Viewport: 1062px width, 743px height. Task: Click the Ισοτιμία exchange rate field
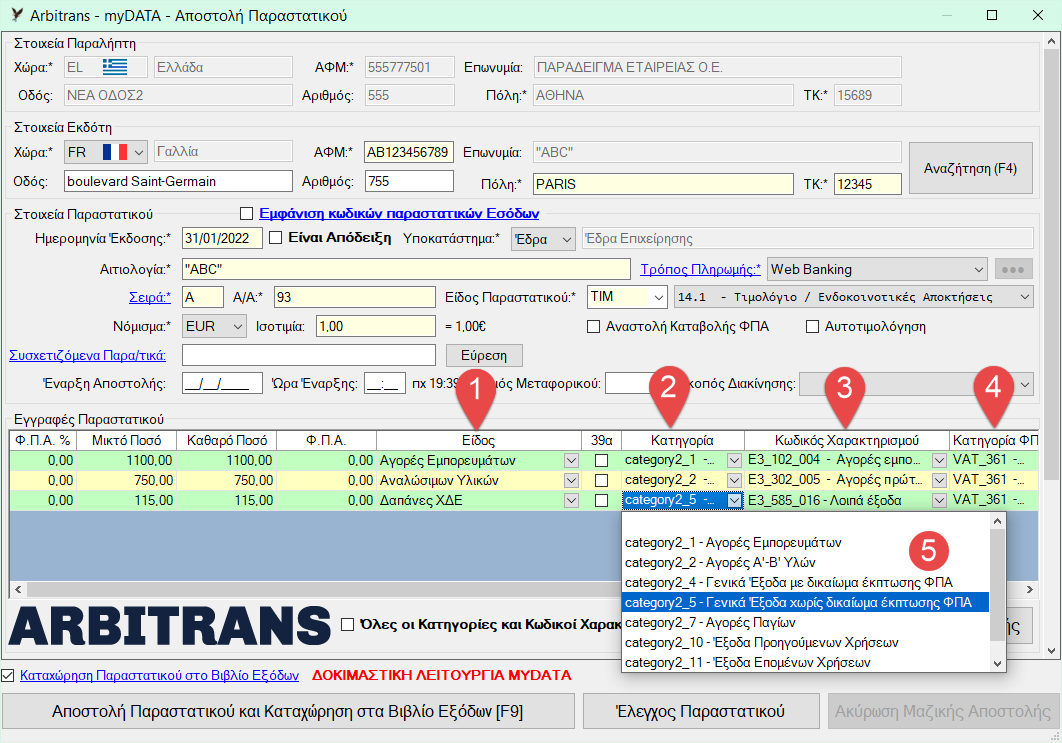[376, 326]
